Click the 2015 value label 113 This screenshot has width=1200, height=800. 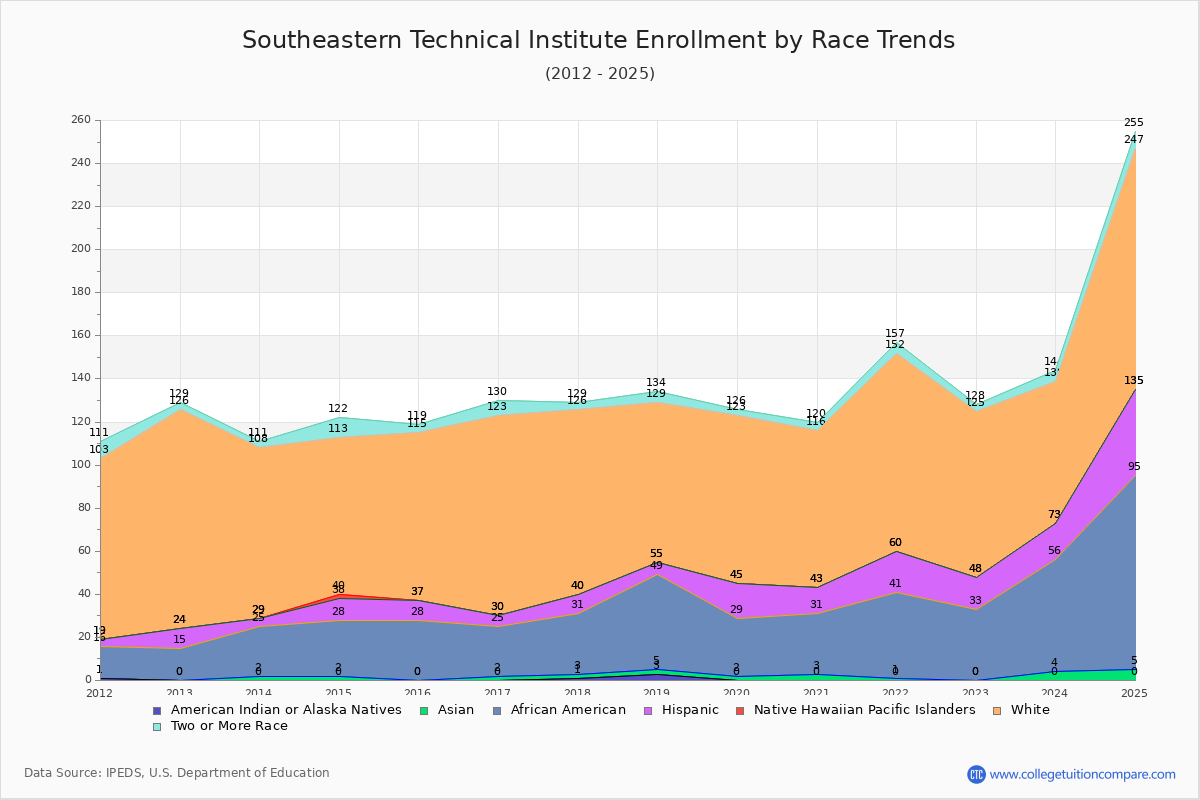pyautogui.click(x=338, y=429)
